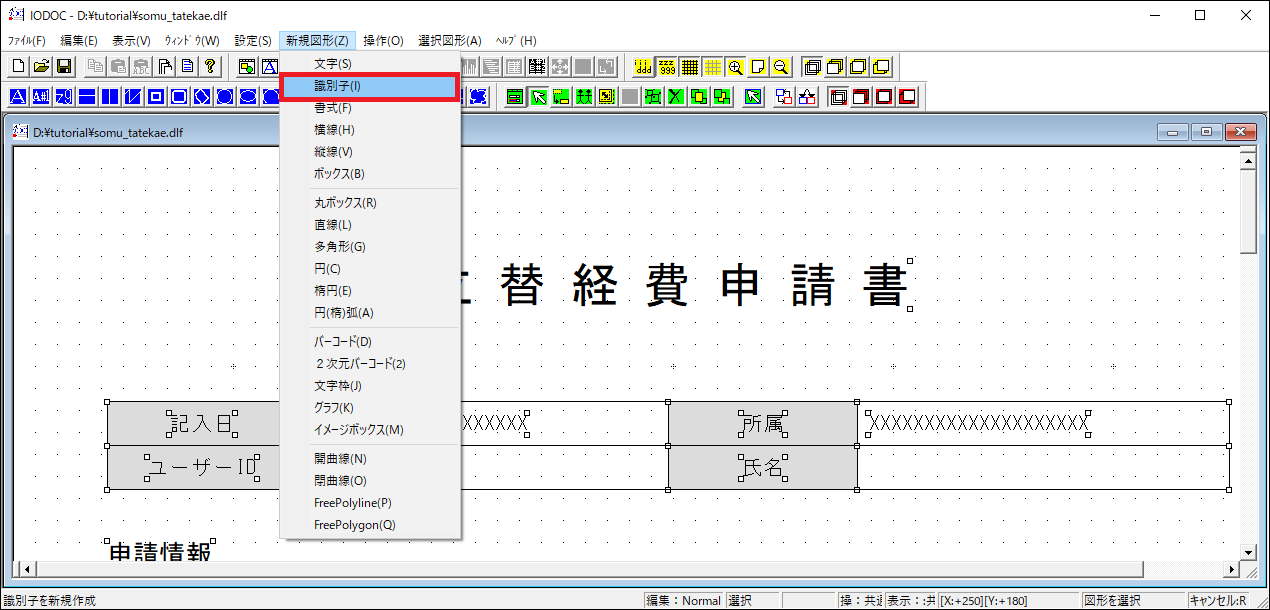Toggle the 'zzz 999' display button
1270x610 pixels.
tap(667, 67)
